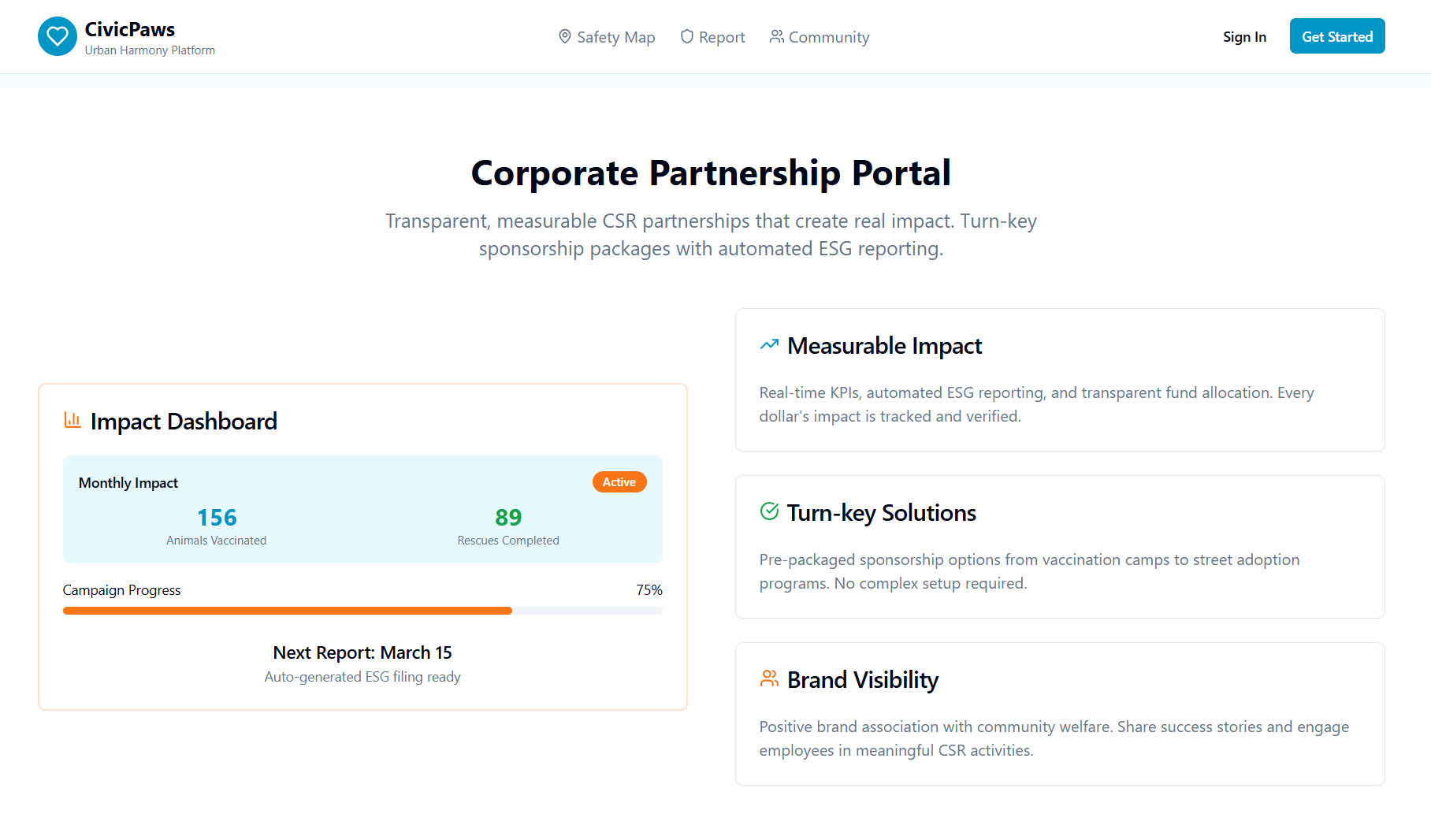Image resolution: width=1431 pixels, height=840 pixels.
Task: Click the CivicPaws heart logo icon
Action: point(58,36)
